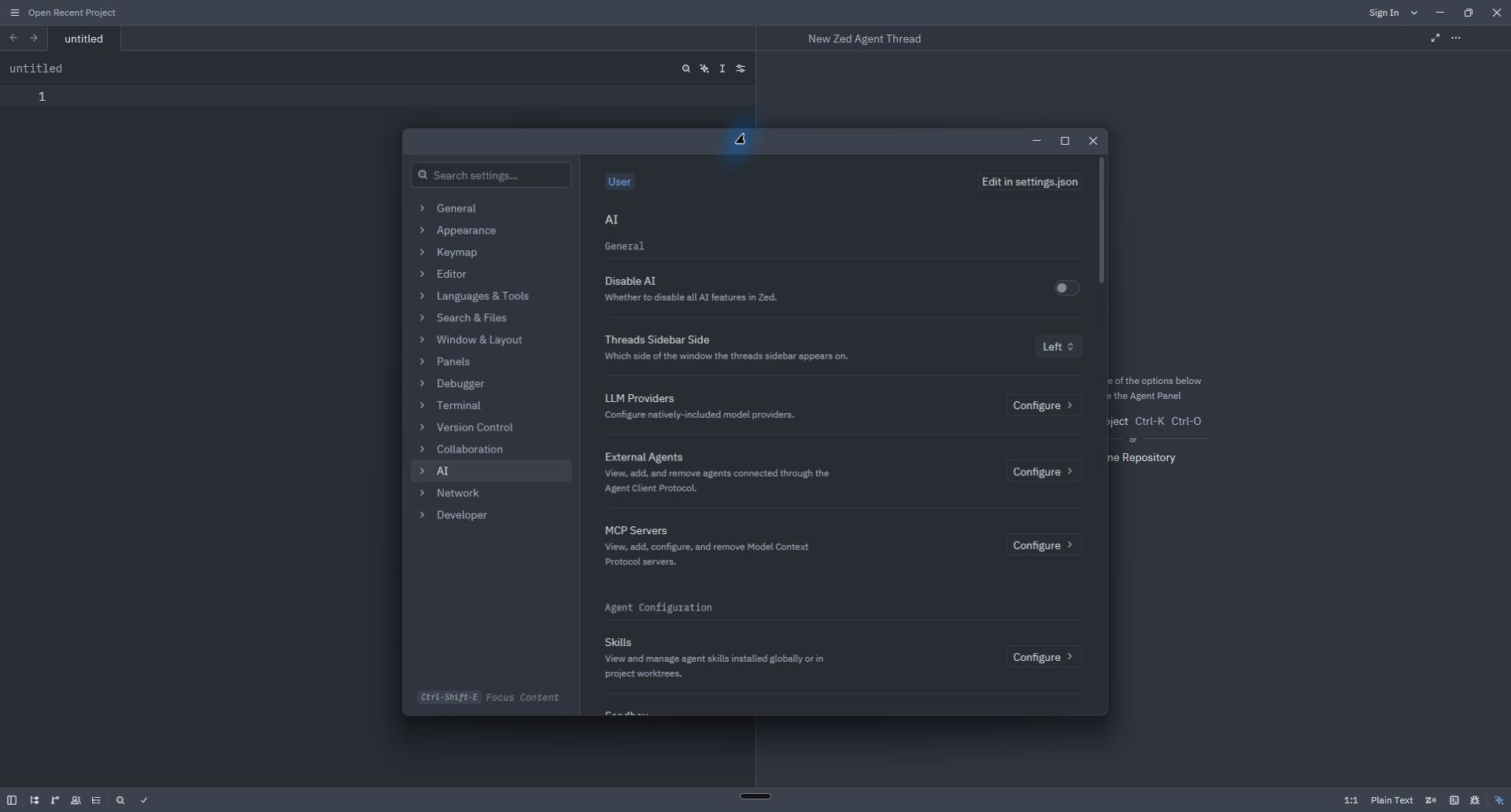Navigate back with the left arrow
This screenshot has height=812, width=1511.
pyautogui.click(x=13, y=39)
